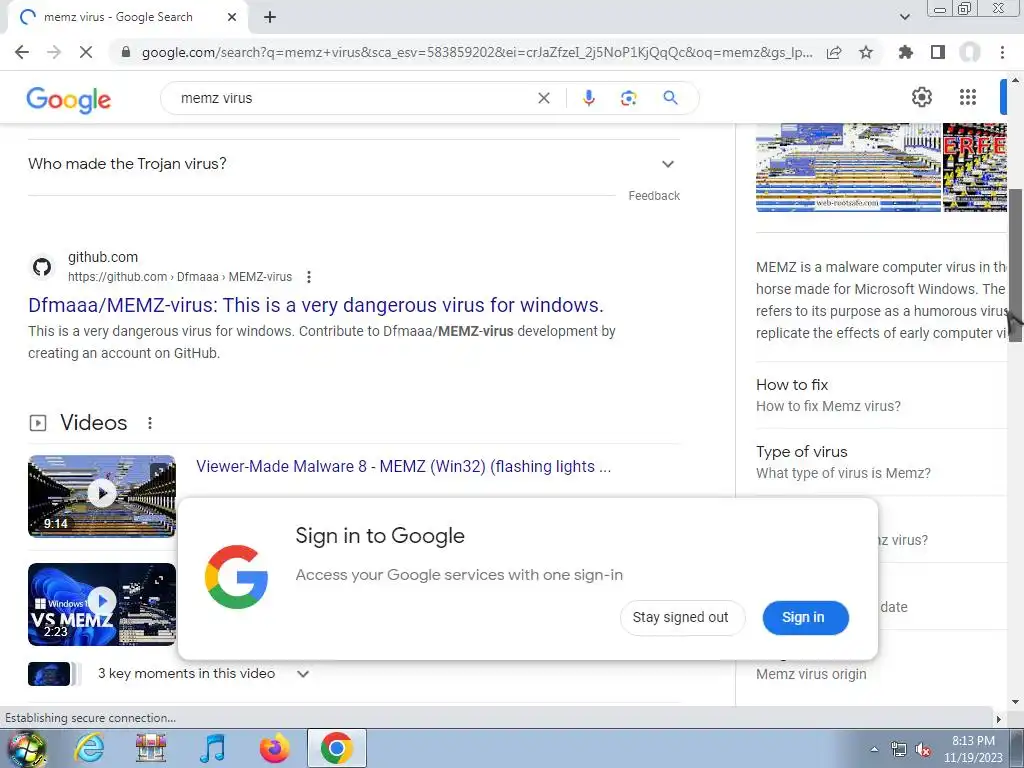Open Viewer-Made Malware 8 video link

pyautogui.click(x=404, y=466)
